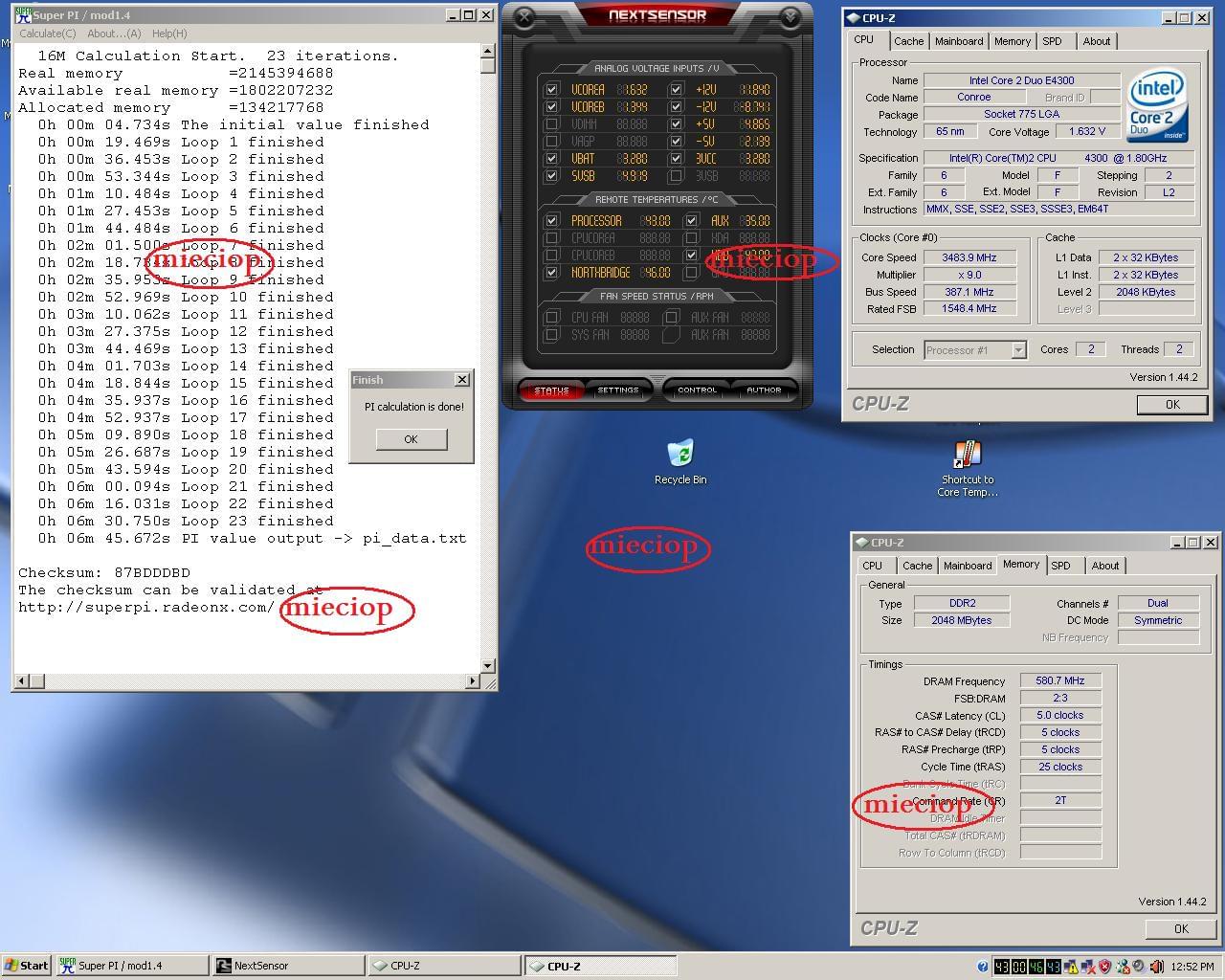Click Super PI horizontal scrollbar left arrow
The image size is (1225, 980).
[21, 681]
